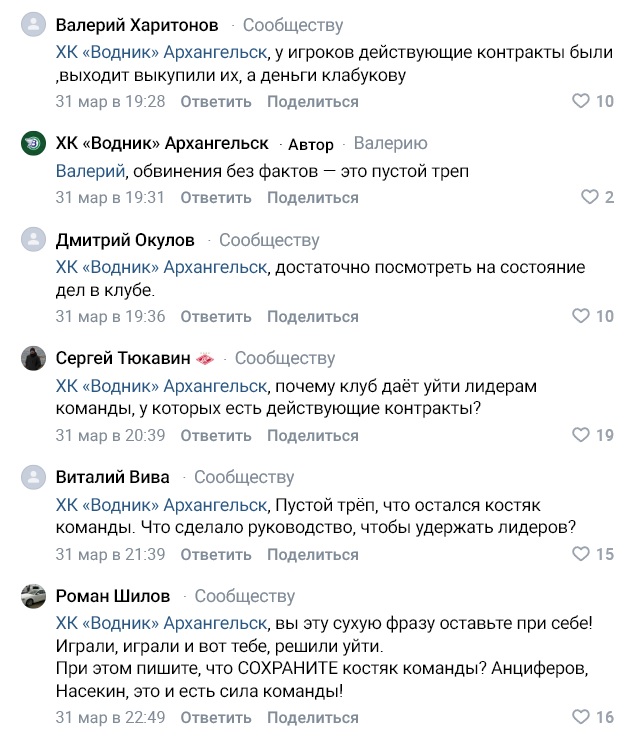
Task: Open Дмитрий Окулов's default avatar
Action: [34, 240]
